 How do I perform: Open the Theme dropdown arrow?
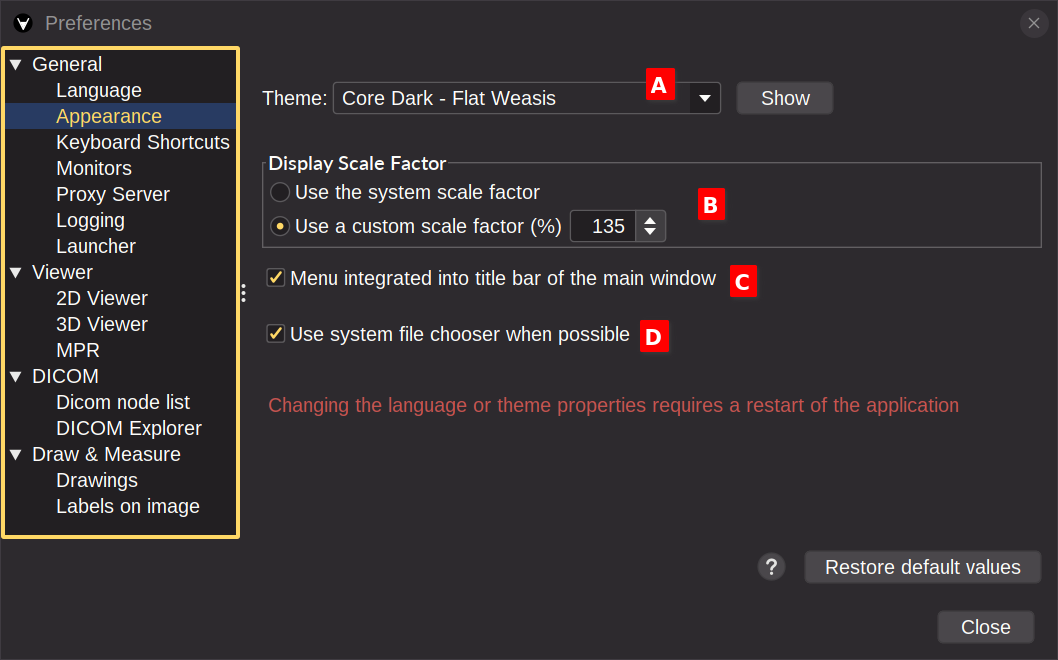704,99
